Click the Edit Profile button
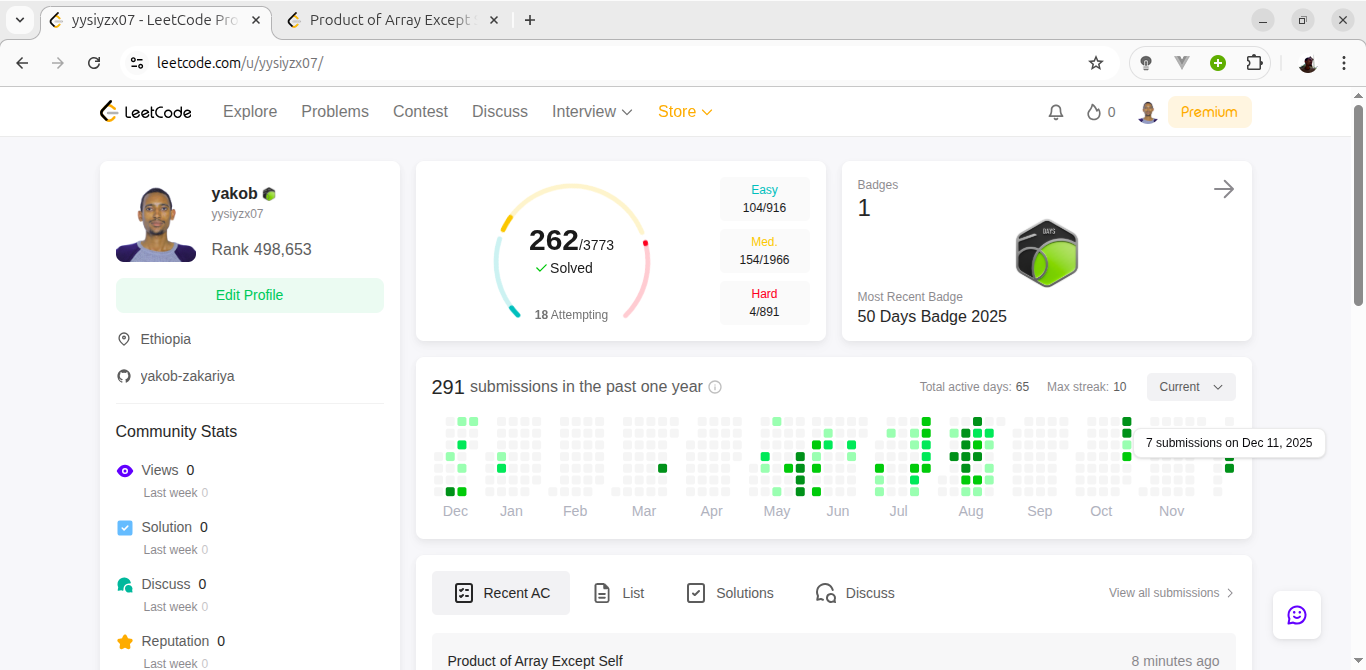This screenshot has width=1366, height=670. [250, 295]
